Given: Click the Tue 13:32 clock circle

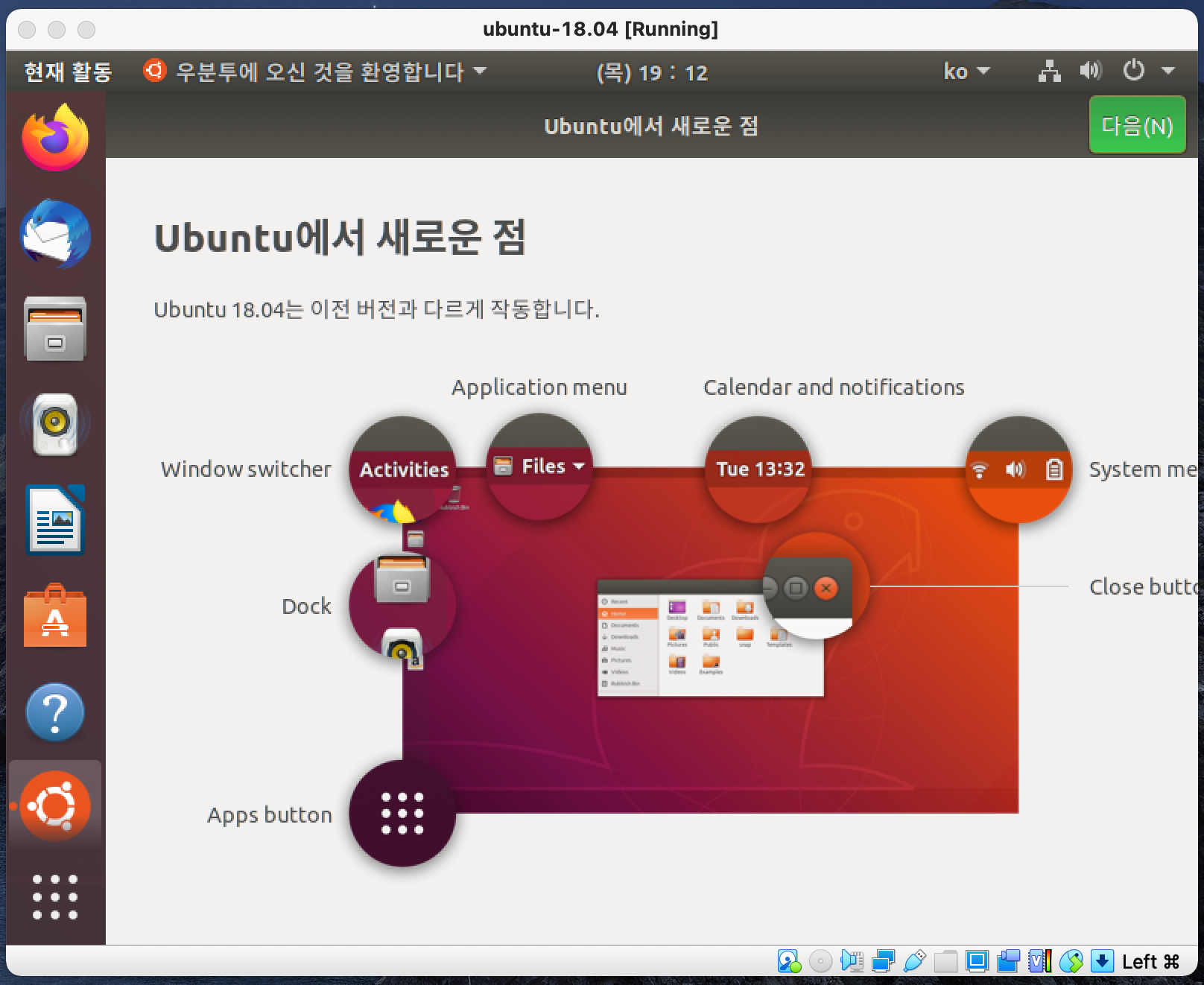Looking at the screenshot, I should click(x=758, y=469).
